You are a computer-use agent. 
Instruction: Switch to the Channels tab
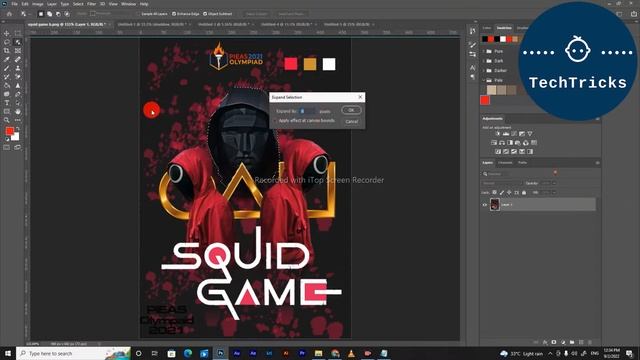coord(505,162)
